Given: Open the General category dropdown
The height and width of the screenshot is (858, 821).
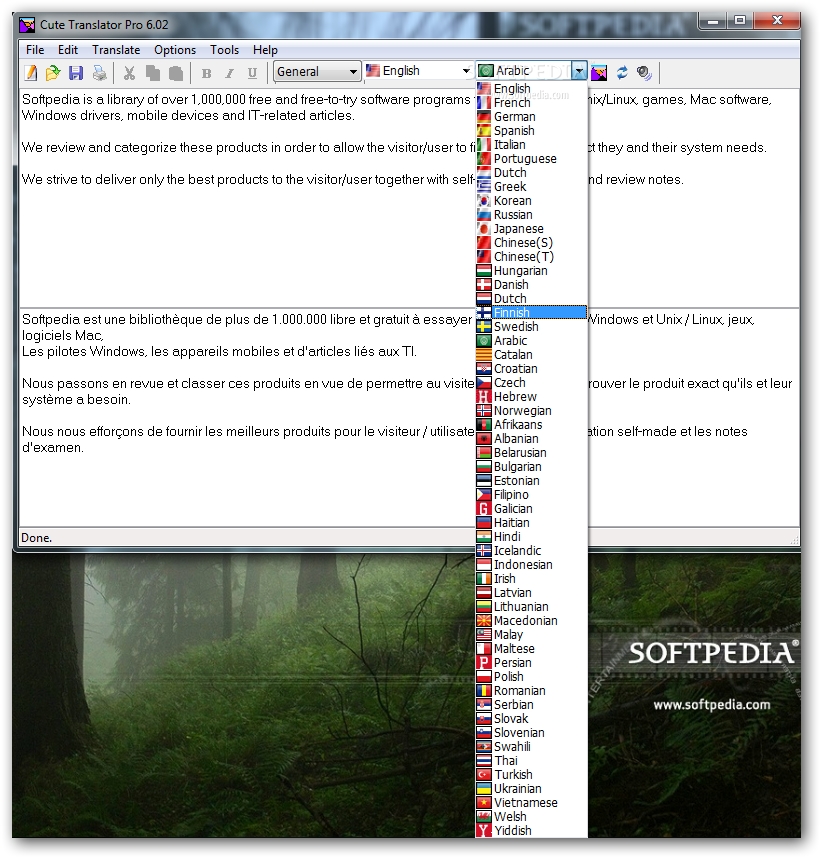Looking at the screenshot, I should click(x=317, y=72).
